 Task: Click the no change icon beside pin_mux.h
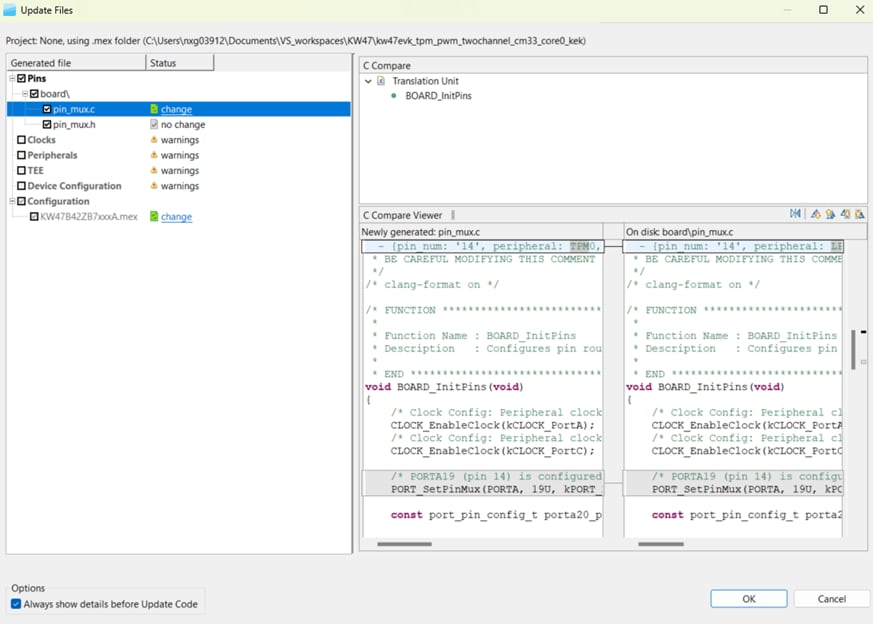pos(153,125)
